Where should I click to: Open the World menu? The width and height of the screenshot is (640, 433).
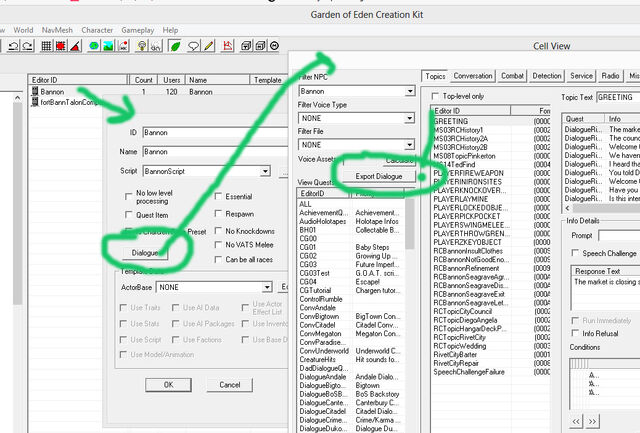tap(23, 30)
